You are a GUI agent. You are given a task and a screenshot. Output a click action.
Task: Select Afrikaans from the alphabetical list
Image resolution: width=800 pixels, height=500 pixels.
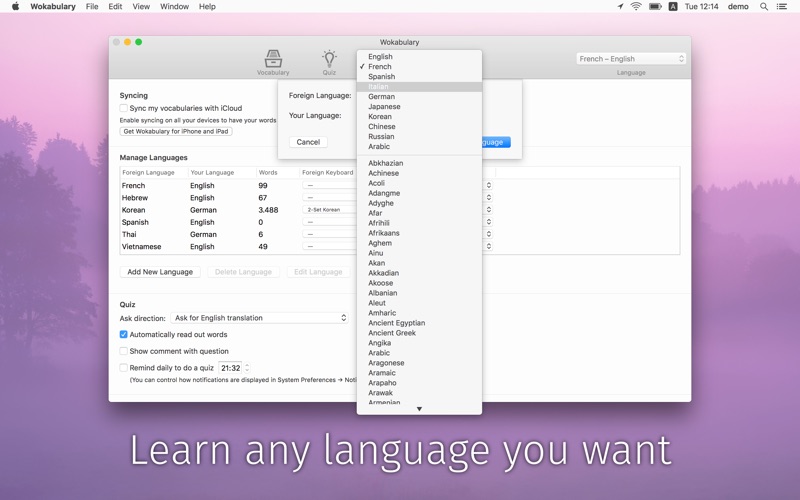click(x=419, y=233)
